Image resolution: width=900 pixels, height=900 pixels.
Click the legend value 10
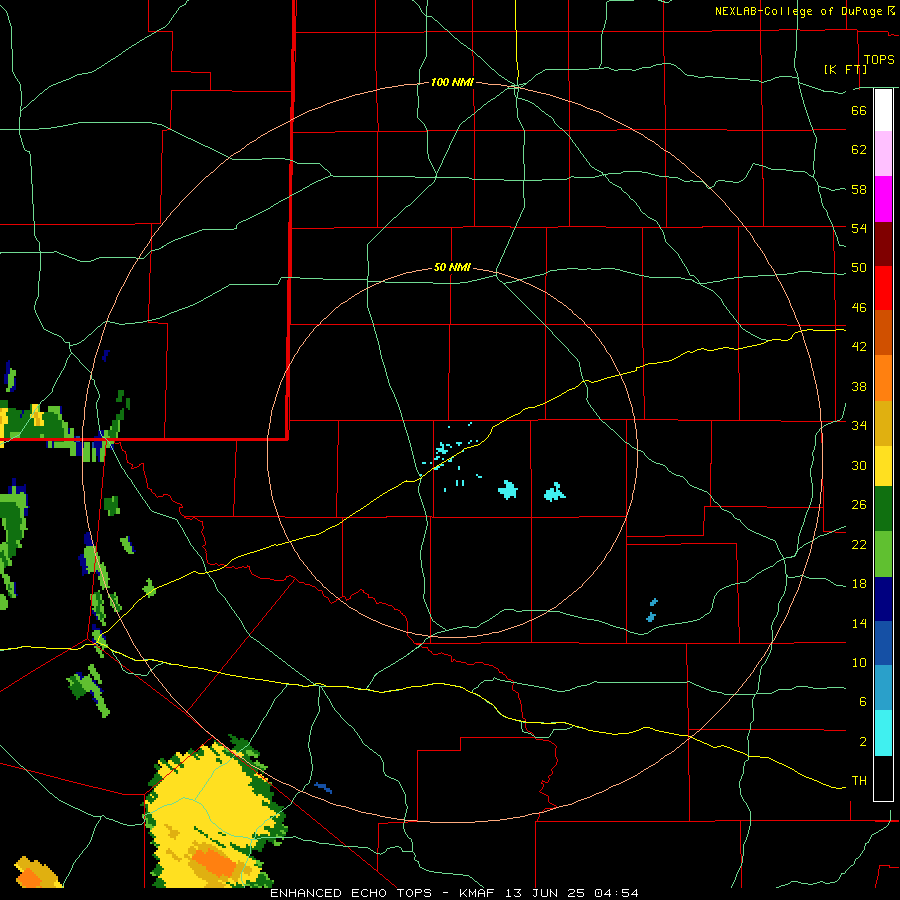pyautogui.click(x=859, y=663)
